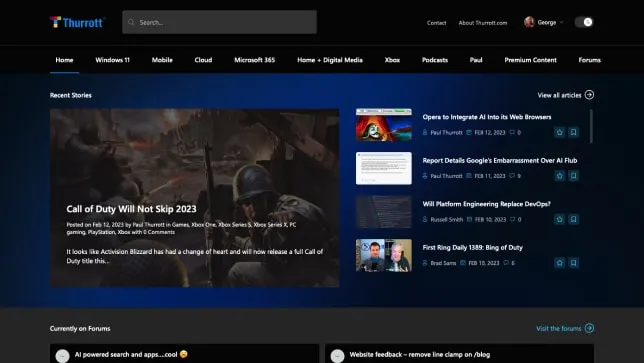644x363 pixels.
Task: Click comment icon on Google Flub article
Action: [x=512, y=176]
